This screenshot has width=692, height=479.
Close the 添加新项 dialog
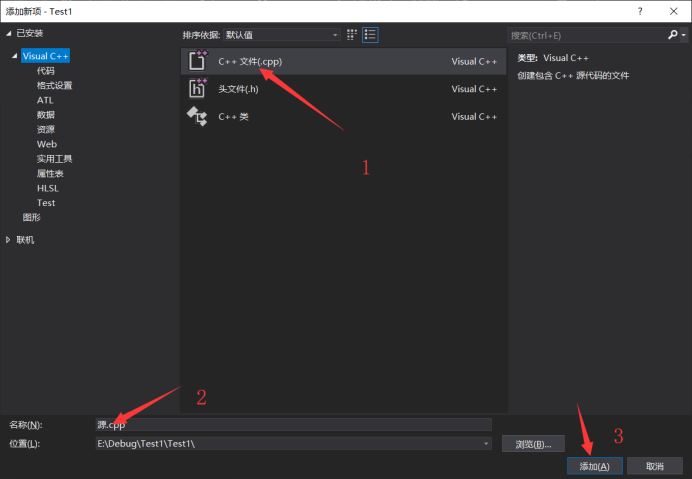673,11
